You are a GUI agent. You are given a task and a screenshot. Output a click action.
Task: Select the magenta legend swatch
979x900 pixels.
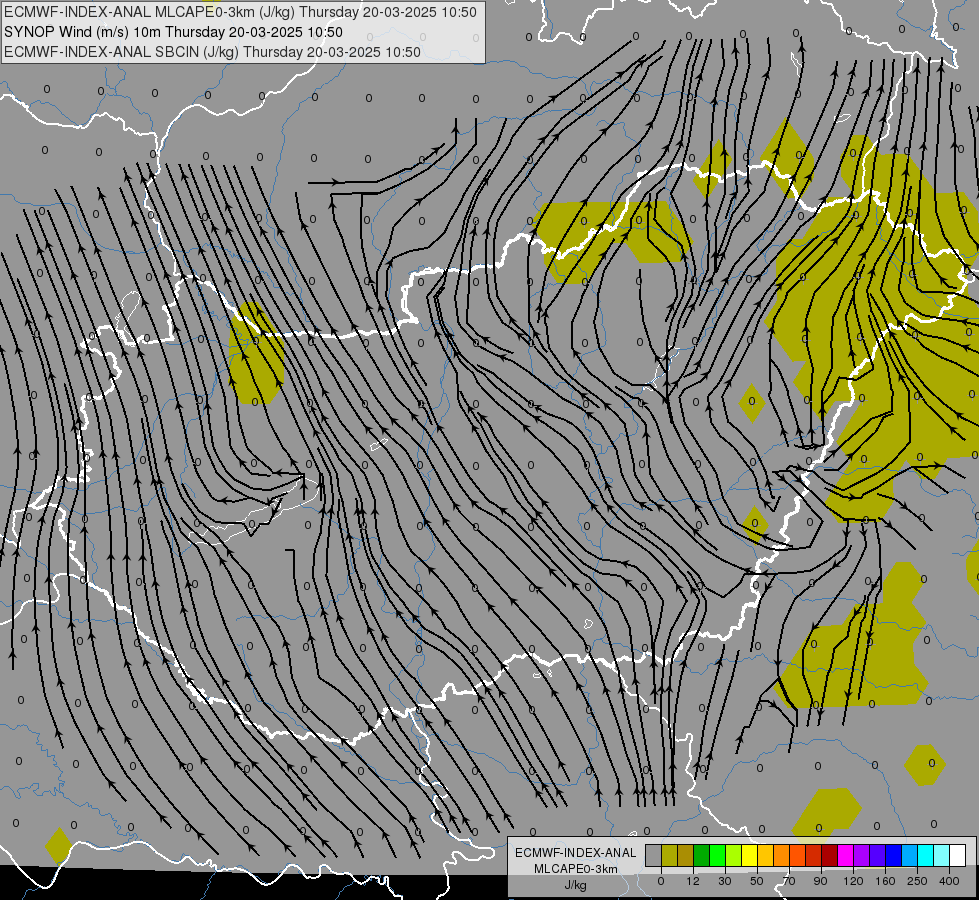[x=846, y=855]
